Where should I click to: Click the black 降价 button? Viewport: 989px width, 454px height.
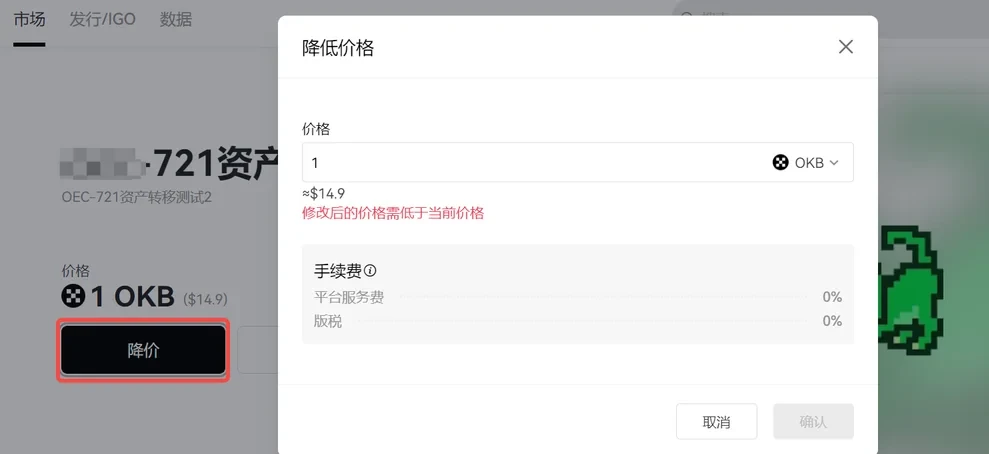tap(143, 350)
